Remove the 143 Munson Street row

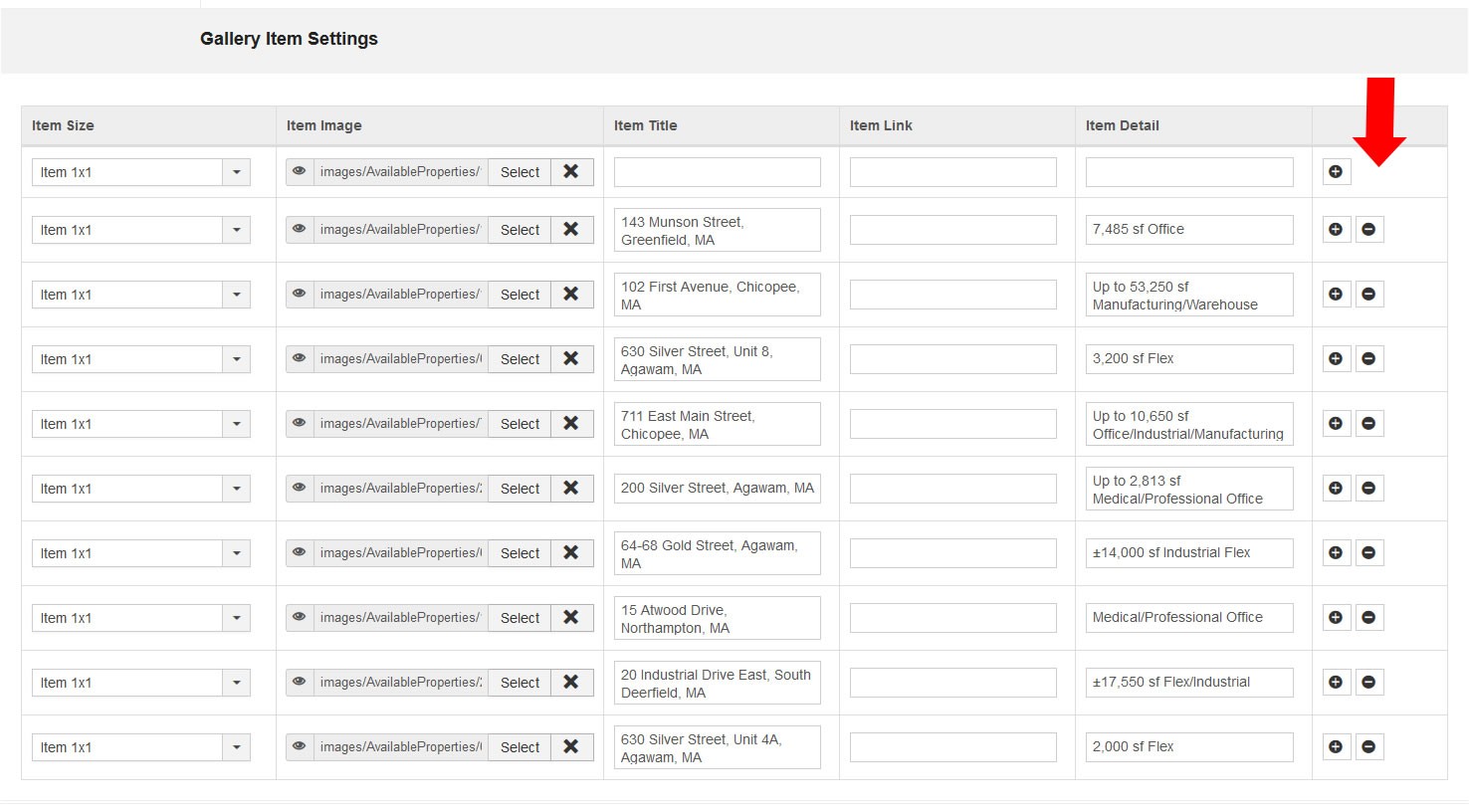[x=1368, y=230]
